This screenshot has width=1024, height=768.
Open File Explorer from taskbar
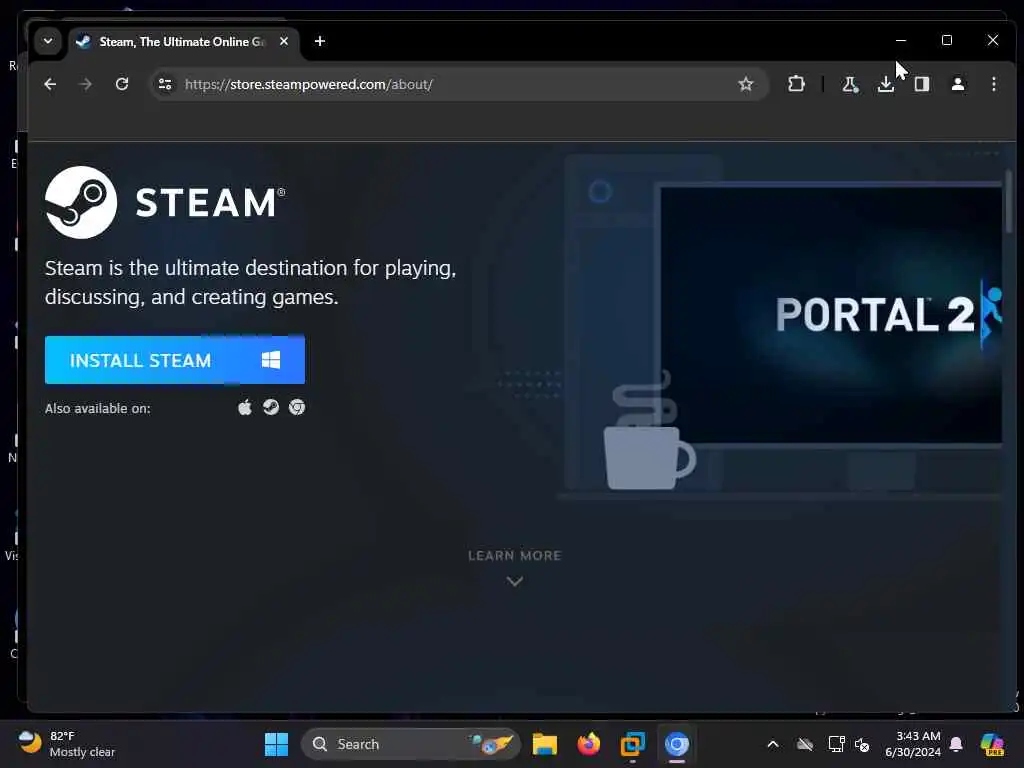(545, 744)
